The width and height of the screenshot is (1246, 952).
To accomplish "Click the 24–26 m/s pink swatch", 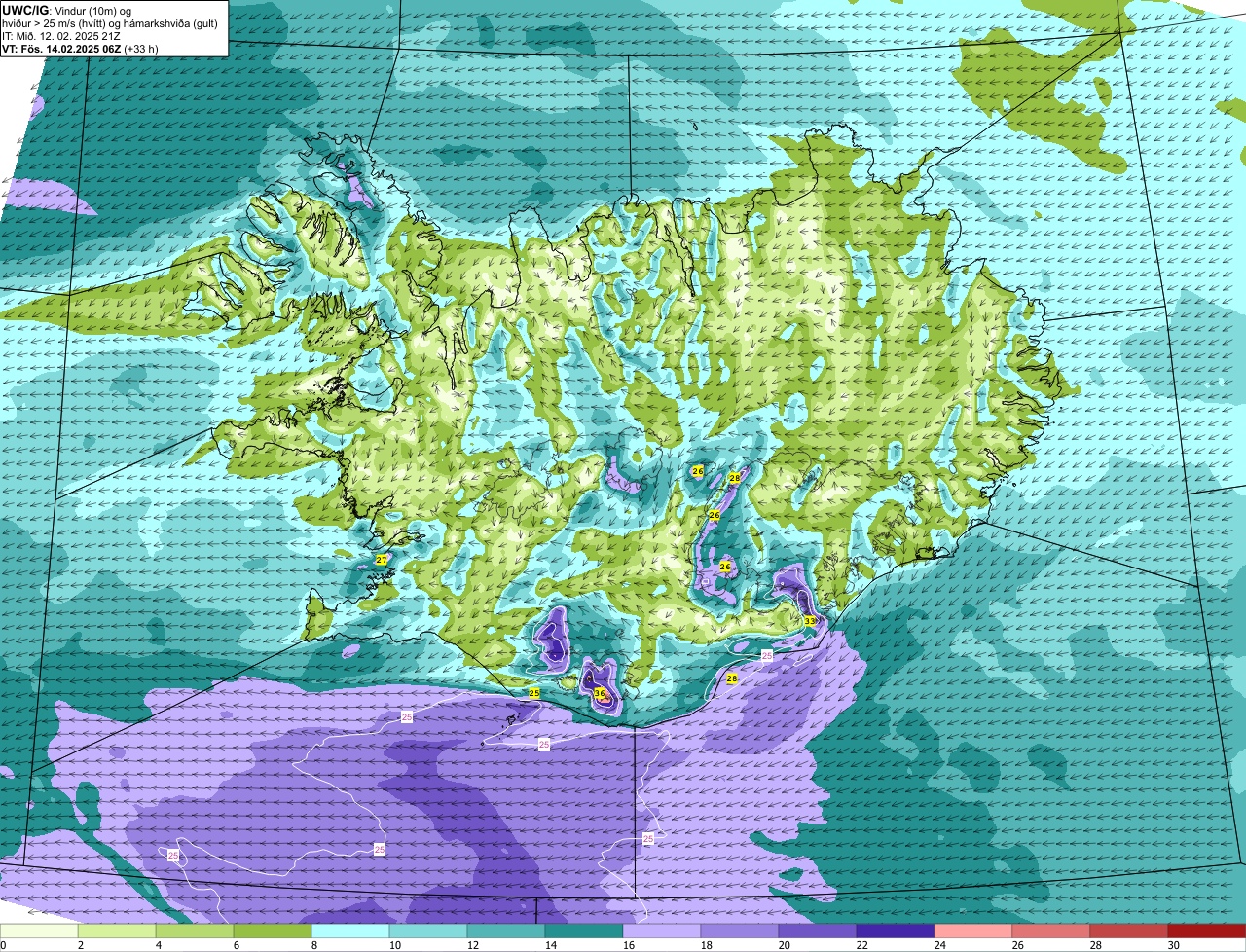I will pos(973,931).
